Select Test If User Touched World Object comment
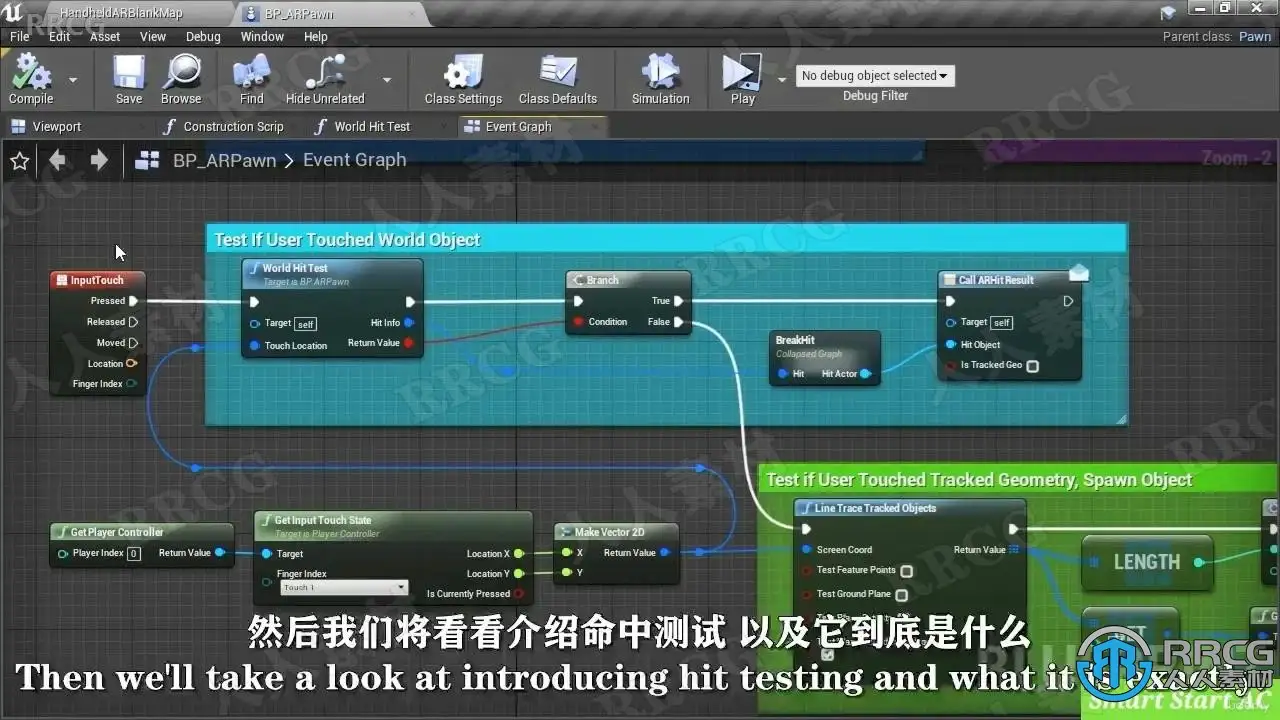The height and width of the screenshot is (720, 1280). pyautogui.click(x=666, y=240)
